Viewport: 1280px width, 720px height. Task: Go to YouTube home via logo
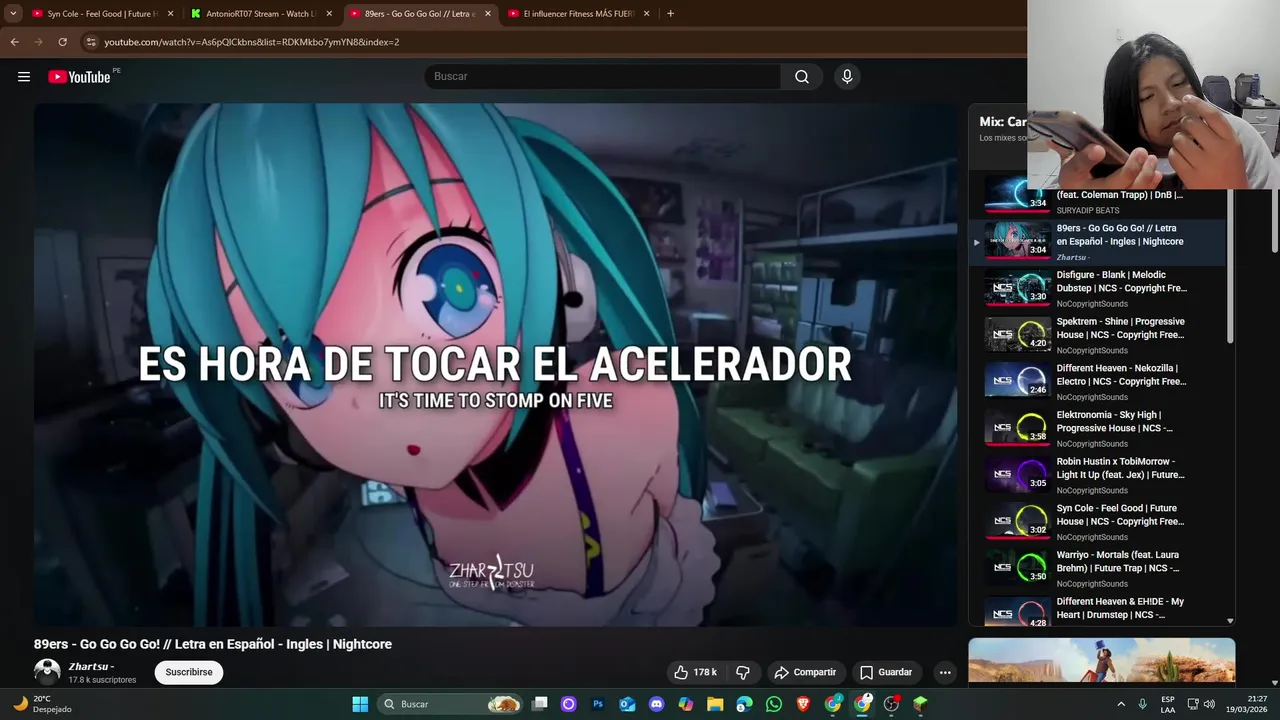[79, 77]
